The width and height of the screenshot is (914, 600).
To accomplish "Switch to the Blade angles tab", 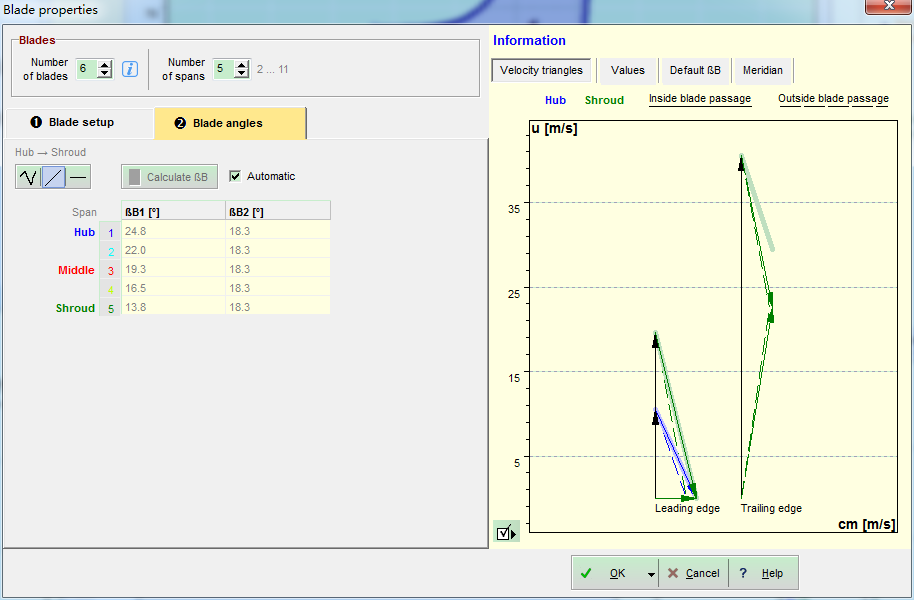I will (x=230, y=123).
